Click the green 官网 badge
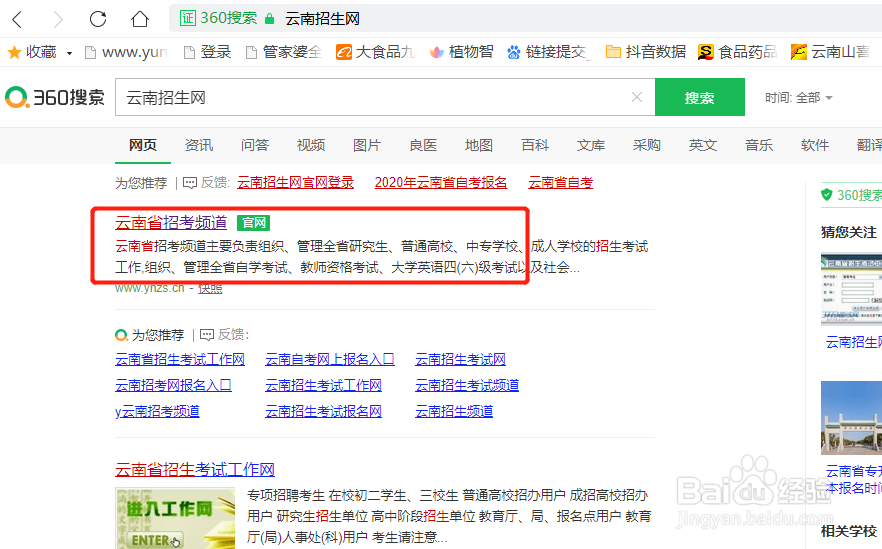This screenshot has width=882, height=549. (253, 223)
